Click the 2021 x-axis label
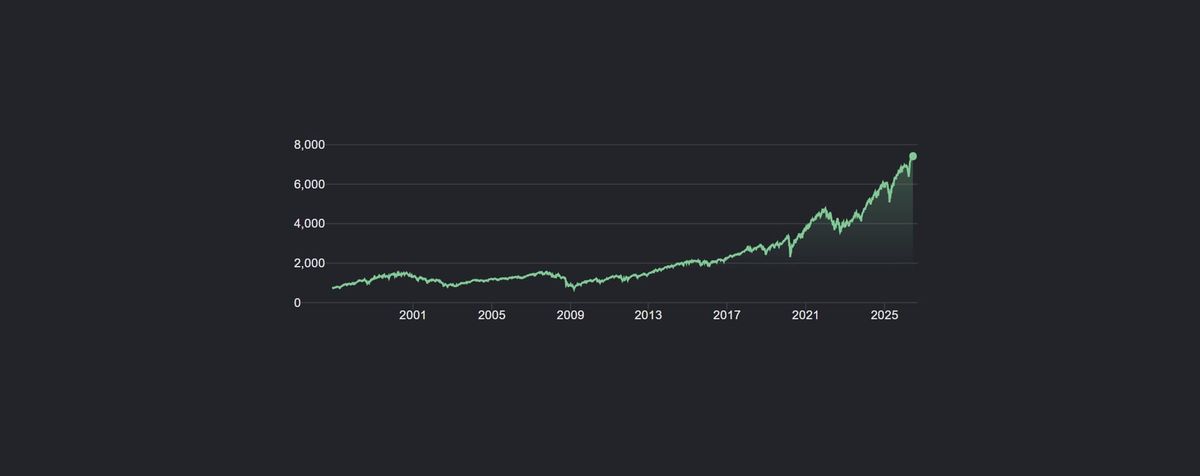The image size is (1200, 476). (x=805, y=316)
